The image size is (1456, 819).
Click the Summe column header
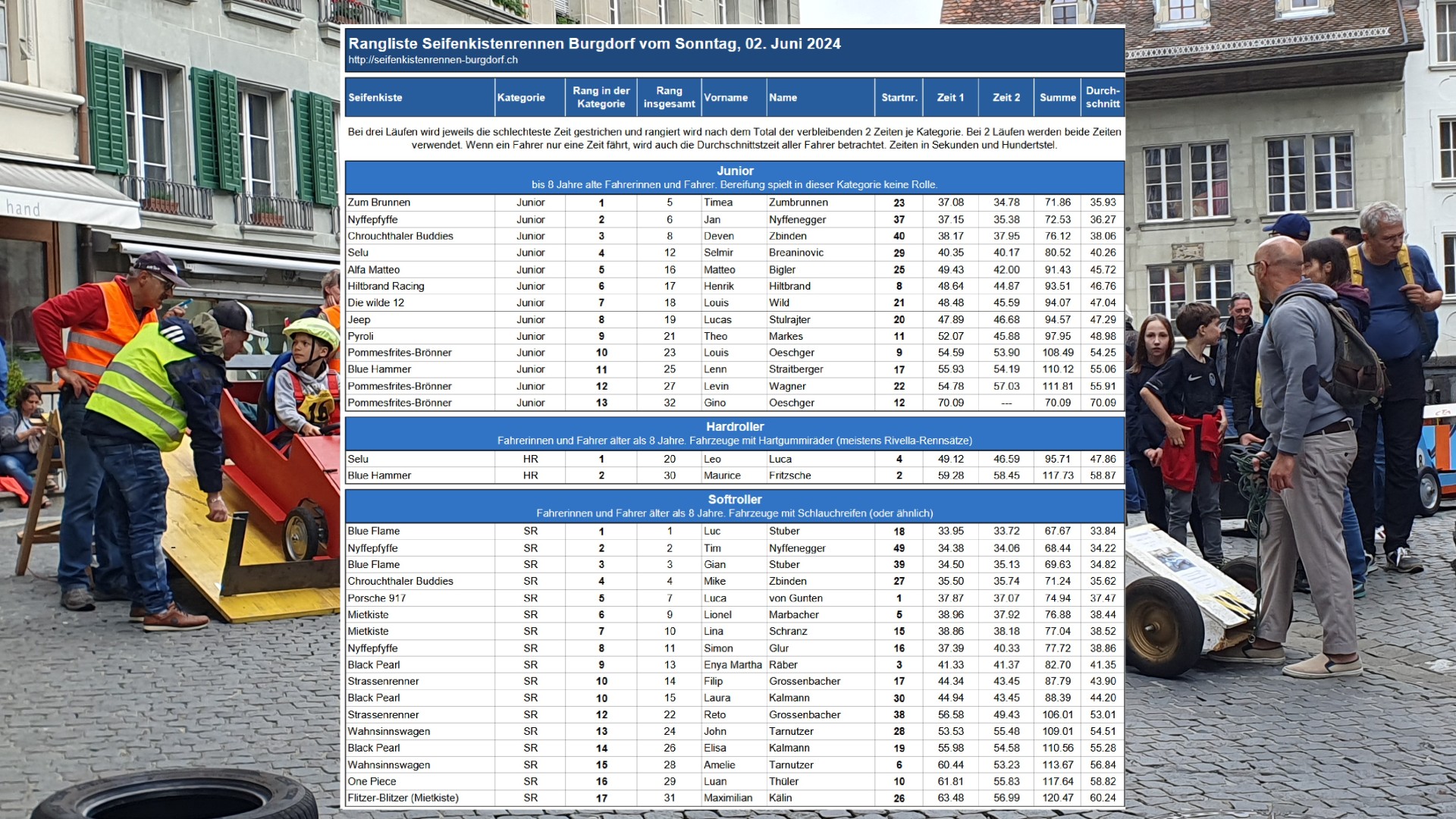point(1058,98)
